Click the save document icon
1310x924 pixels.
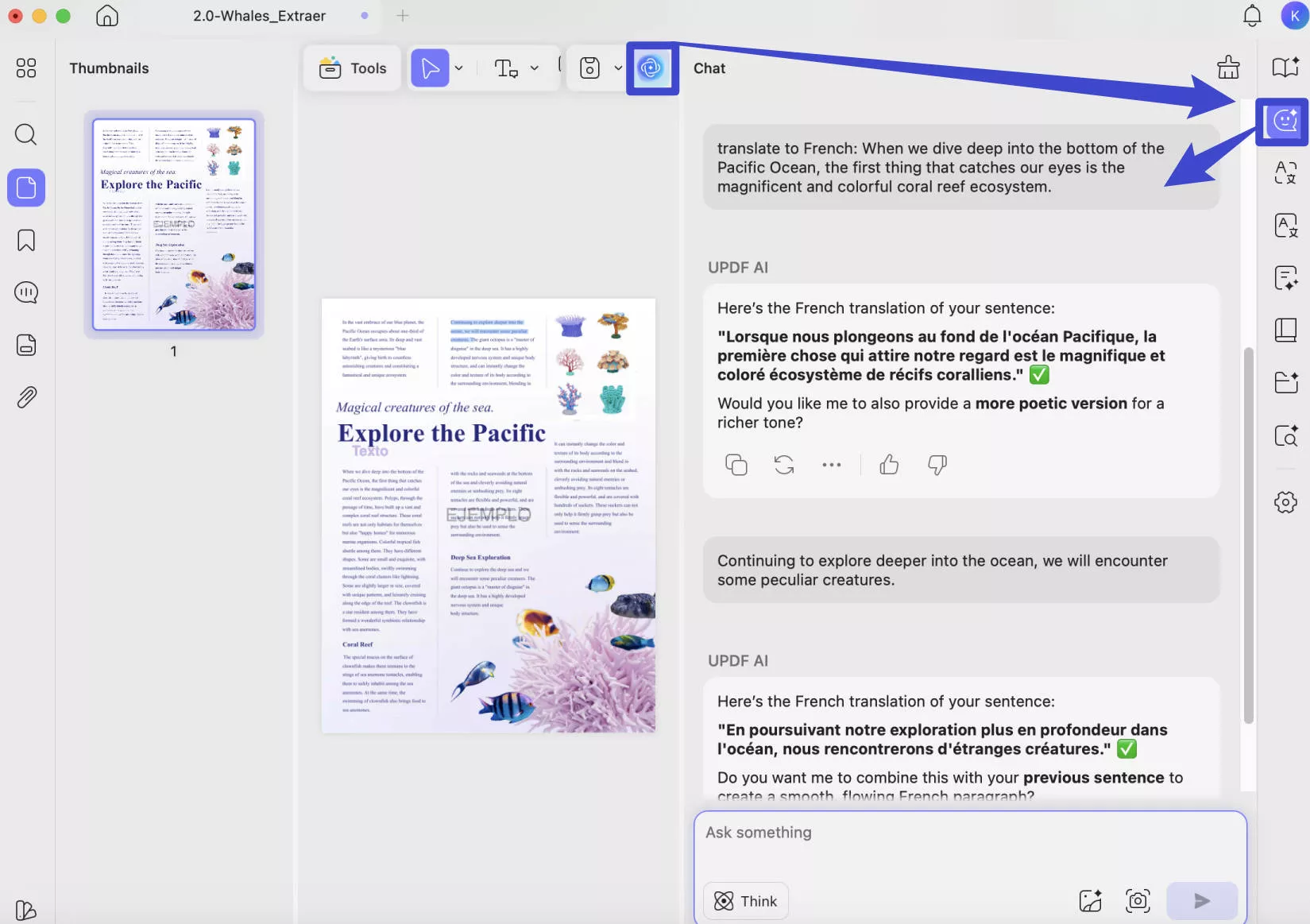click(x=589, y=68)
